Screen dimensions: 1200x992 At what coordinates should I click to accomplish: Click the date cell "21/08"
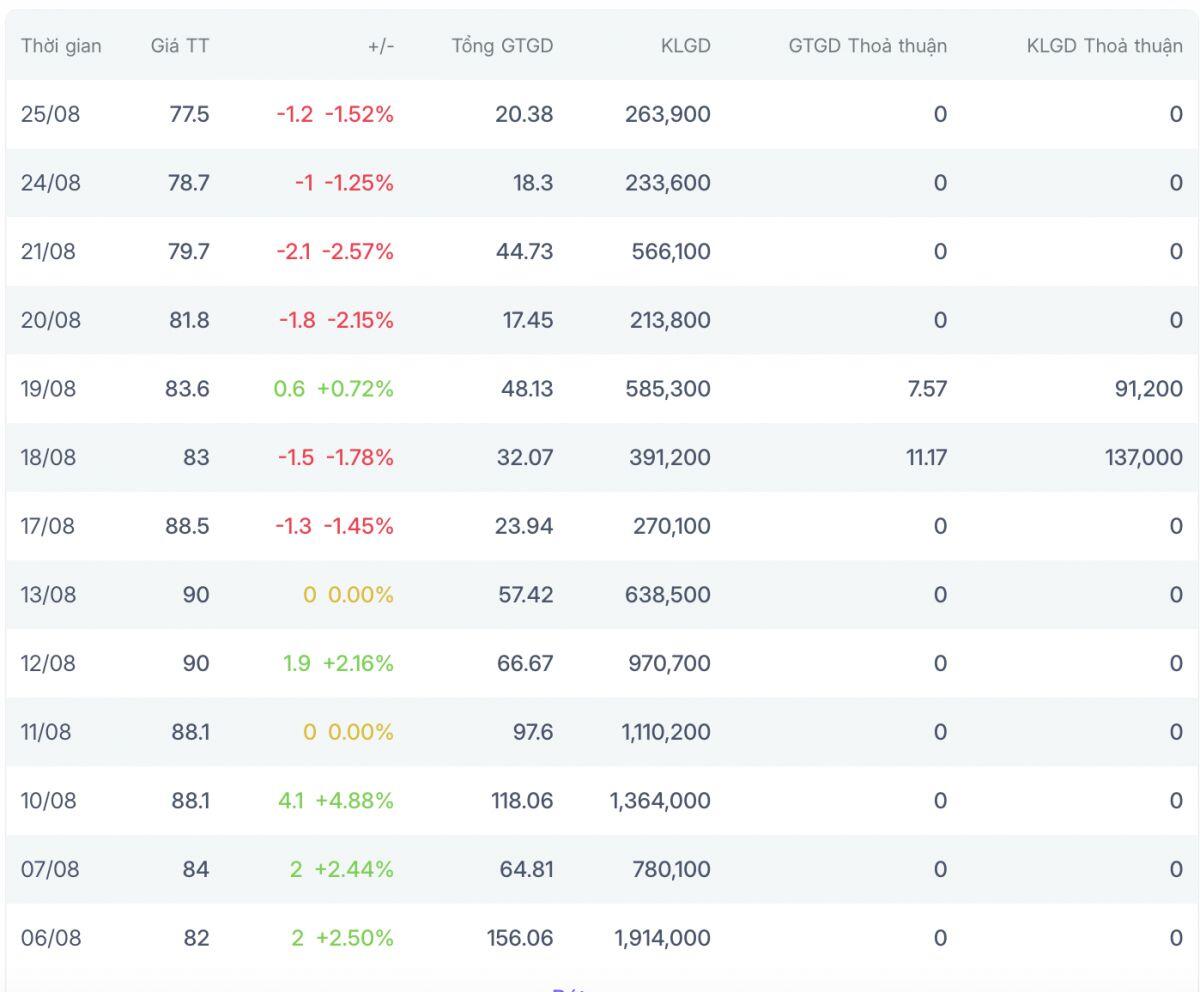(48, 251)
